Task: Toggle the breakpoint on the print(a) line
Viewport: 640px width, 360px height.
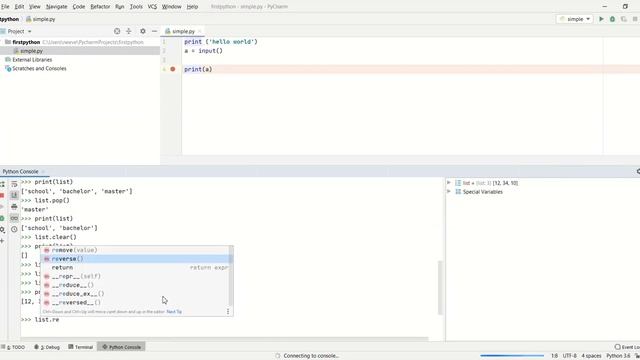Action: (x=173, y=69)
